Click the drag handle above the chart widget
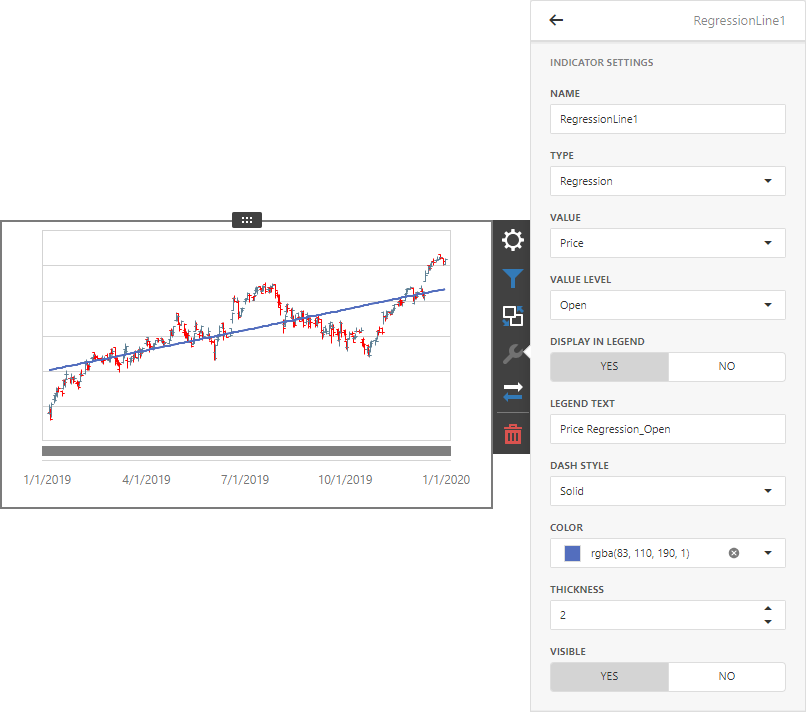The height and width of the screenshot is (712, 806). tap(246, 219)
